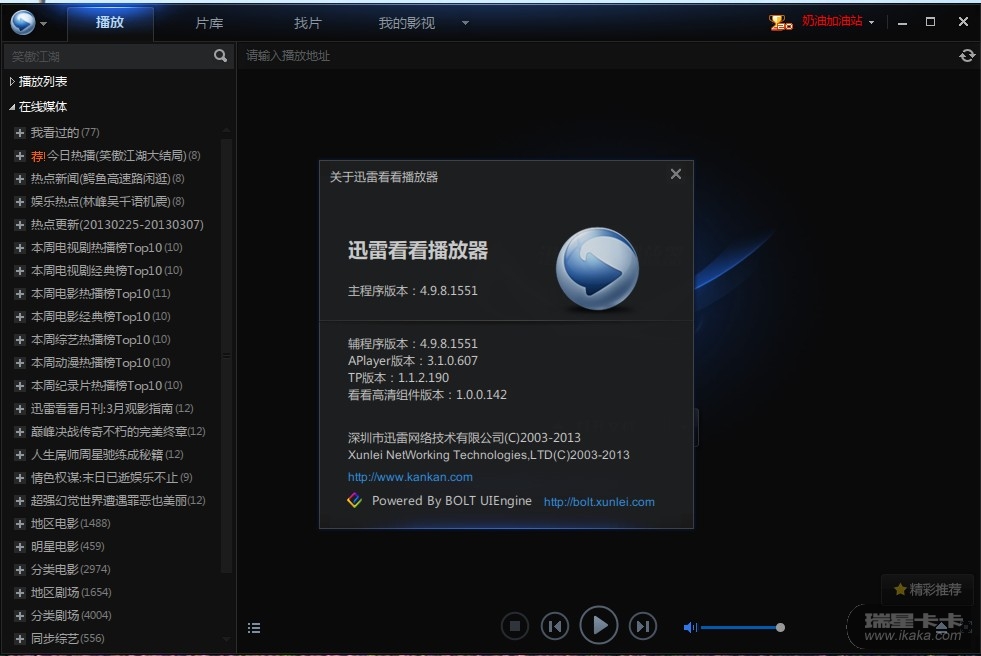Click the 迅雷看看播放器 title text
The width and height of the screenshot is (981, 656).
417,251
